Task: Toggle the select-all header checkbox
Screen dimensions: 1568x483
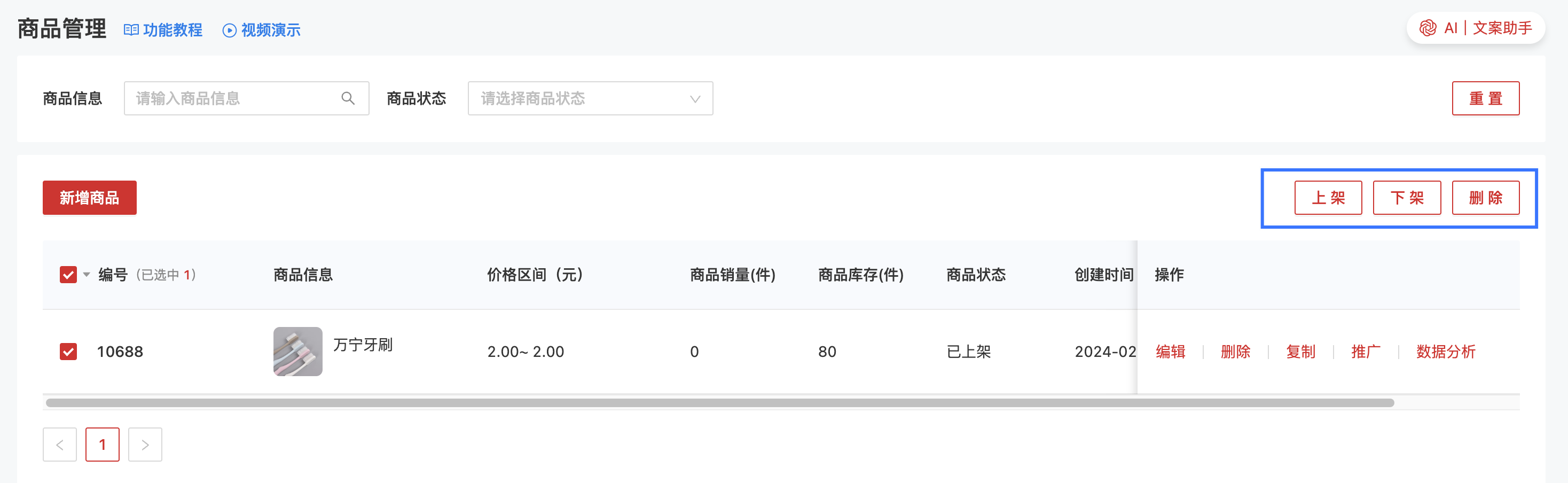Action: point(68,275)
